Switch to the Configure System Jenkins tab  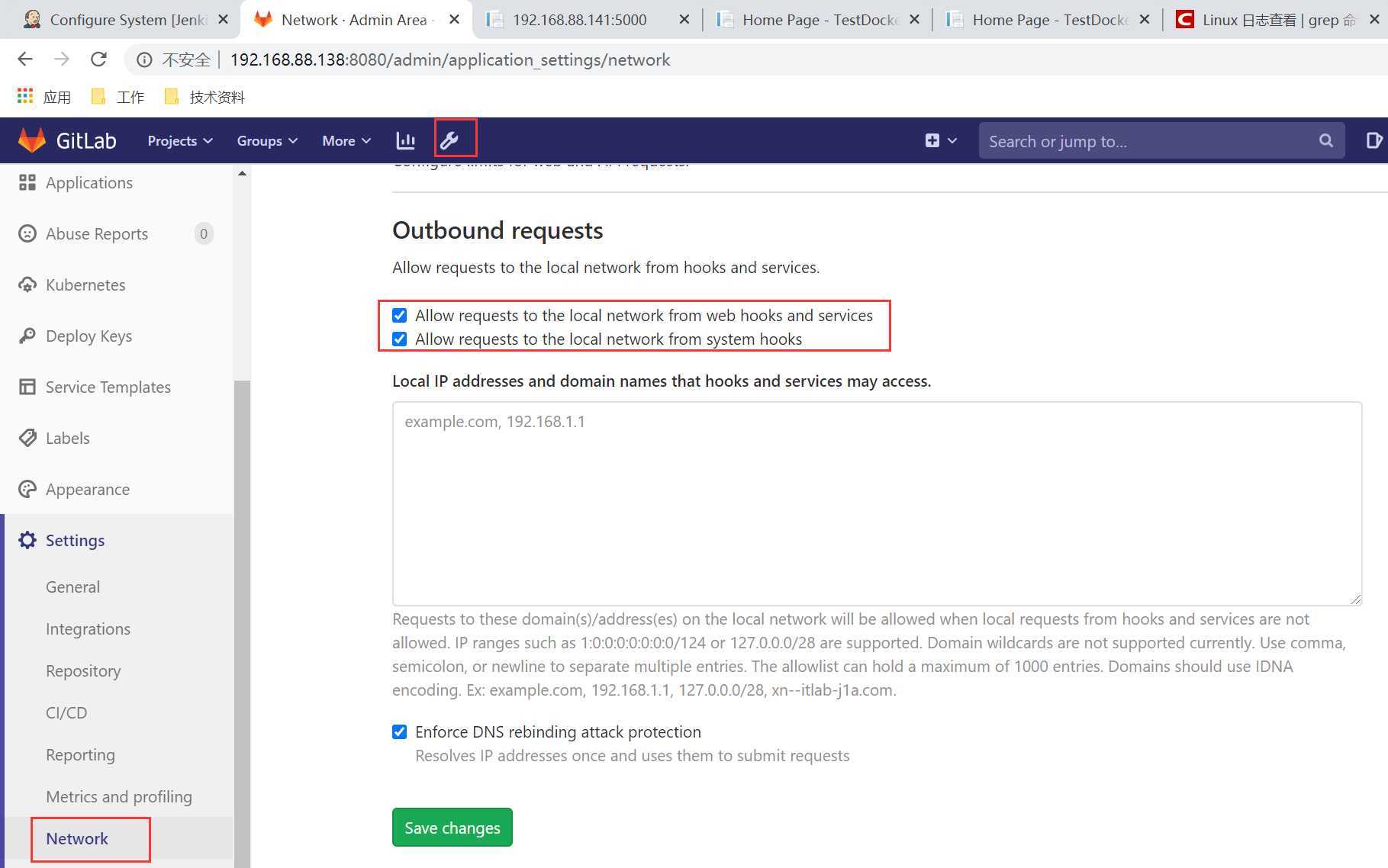click(119, 20)
